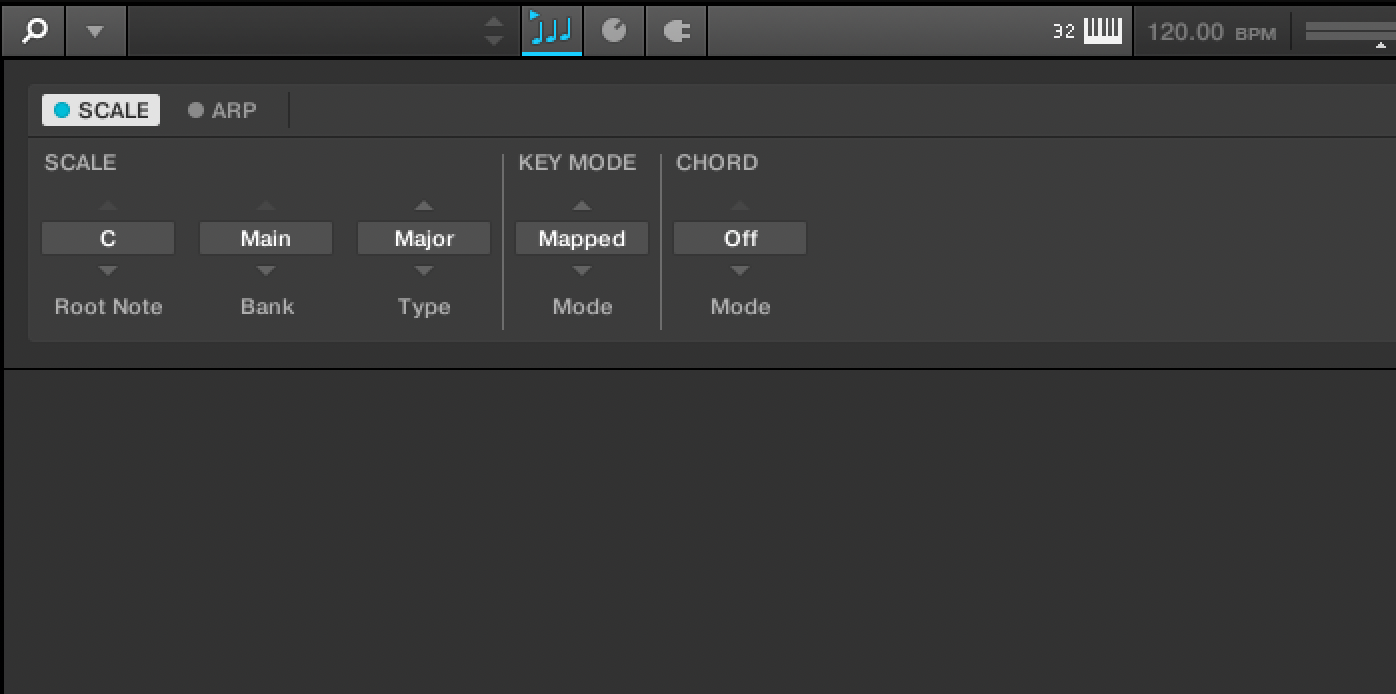
Task: Click the Chord Mode Off value
Action: [x=740, y=238]
